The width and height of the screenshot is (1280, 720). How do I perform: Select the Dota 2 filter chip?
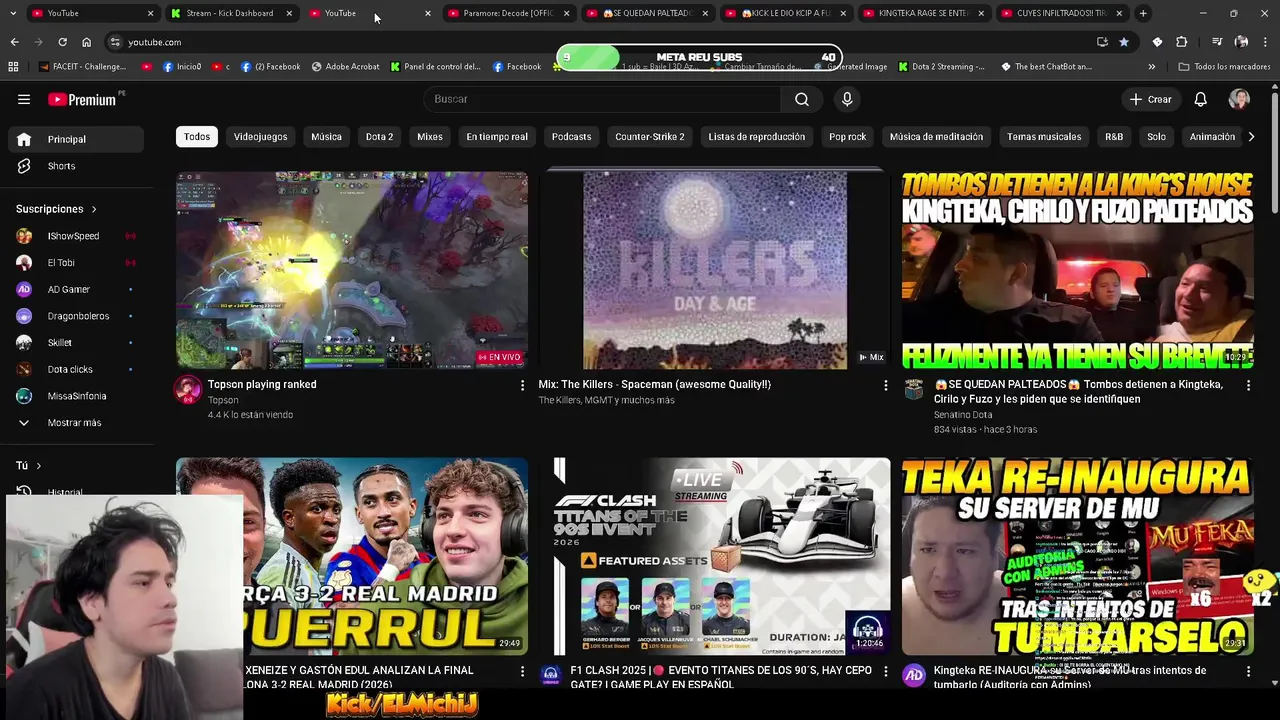point(379,137)
